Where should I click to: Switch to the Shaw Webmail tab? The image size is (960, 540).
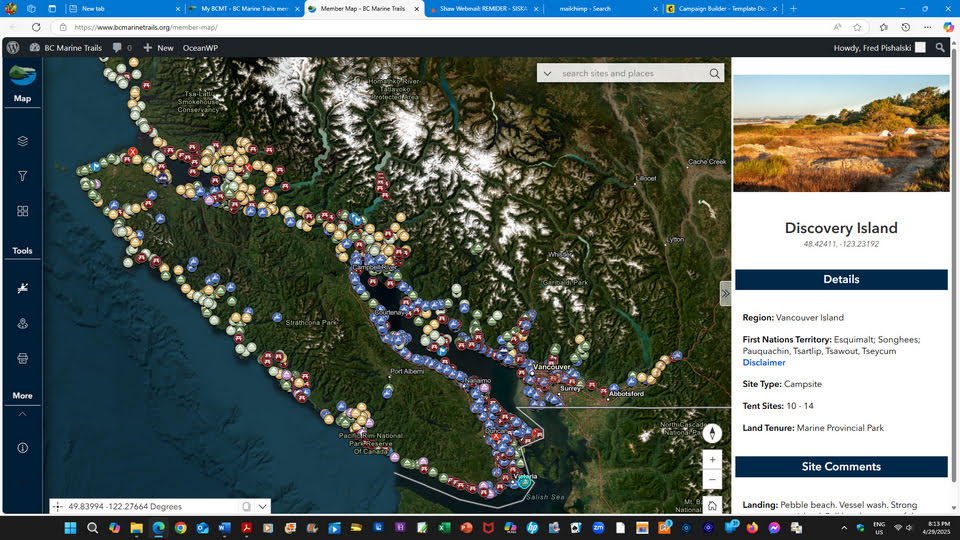[x=484, y=9]
